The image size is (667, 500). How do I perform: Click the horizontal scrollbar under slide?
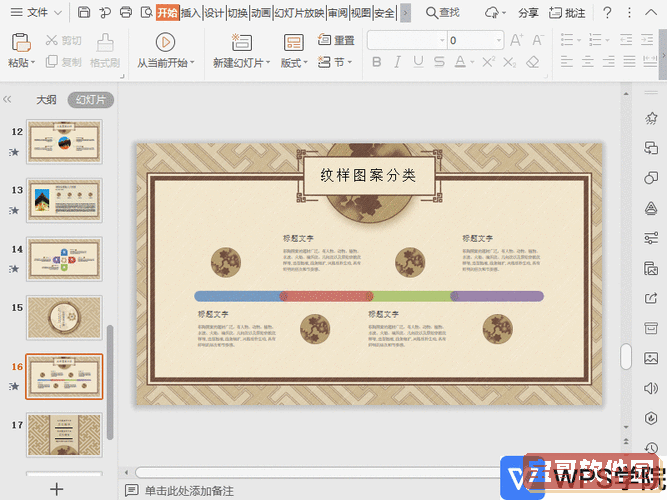[x=317, y=472]
